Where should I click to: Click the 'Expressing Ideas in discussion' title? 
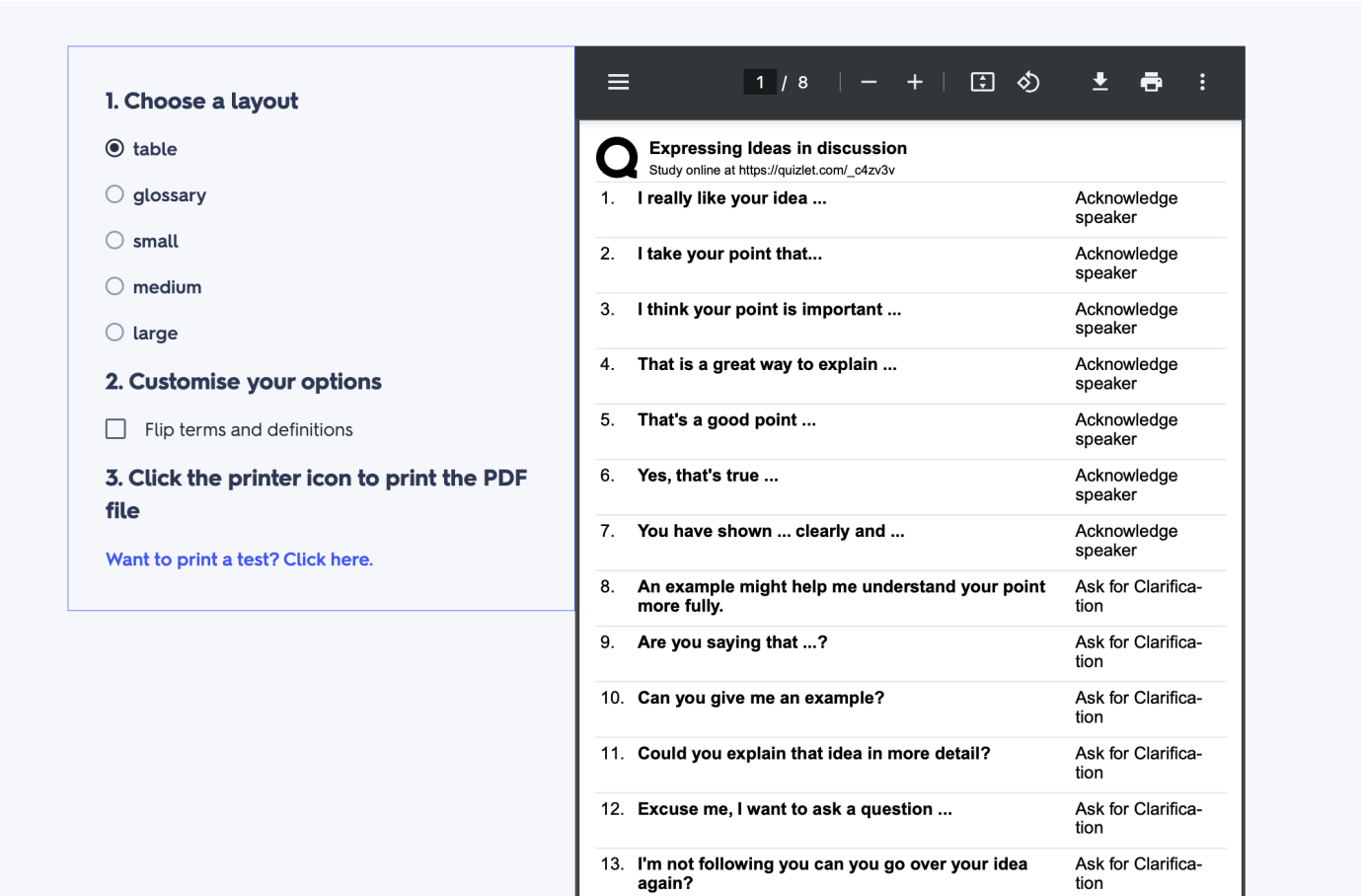(778, 148)
